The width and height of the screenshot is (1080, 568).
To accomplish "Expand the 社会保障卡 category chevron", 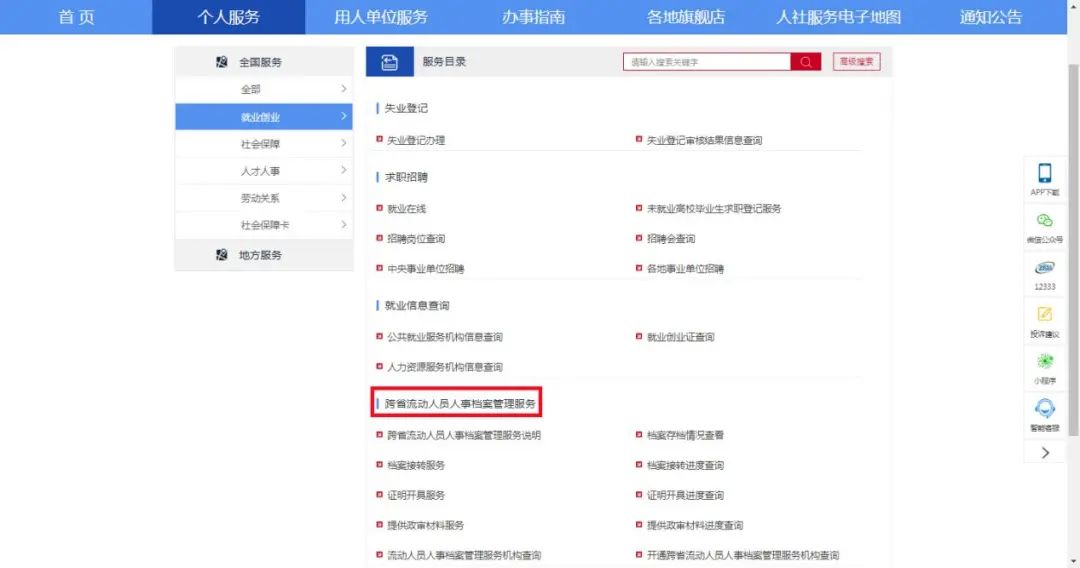I will [x=343, y=224].
